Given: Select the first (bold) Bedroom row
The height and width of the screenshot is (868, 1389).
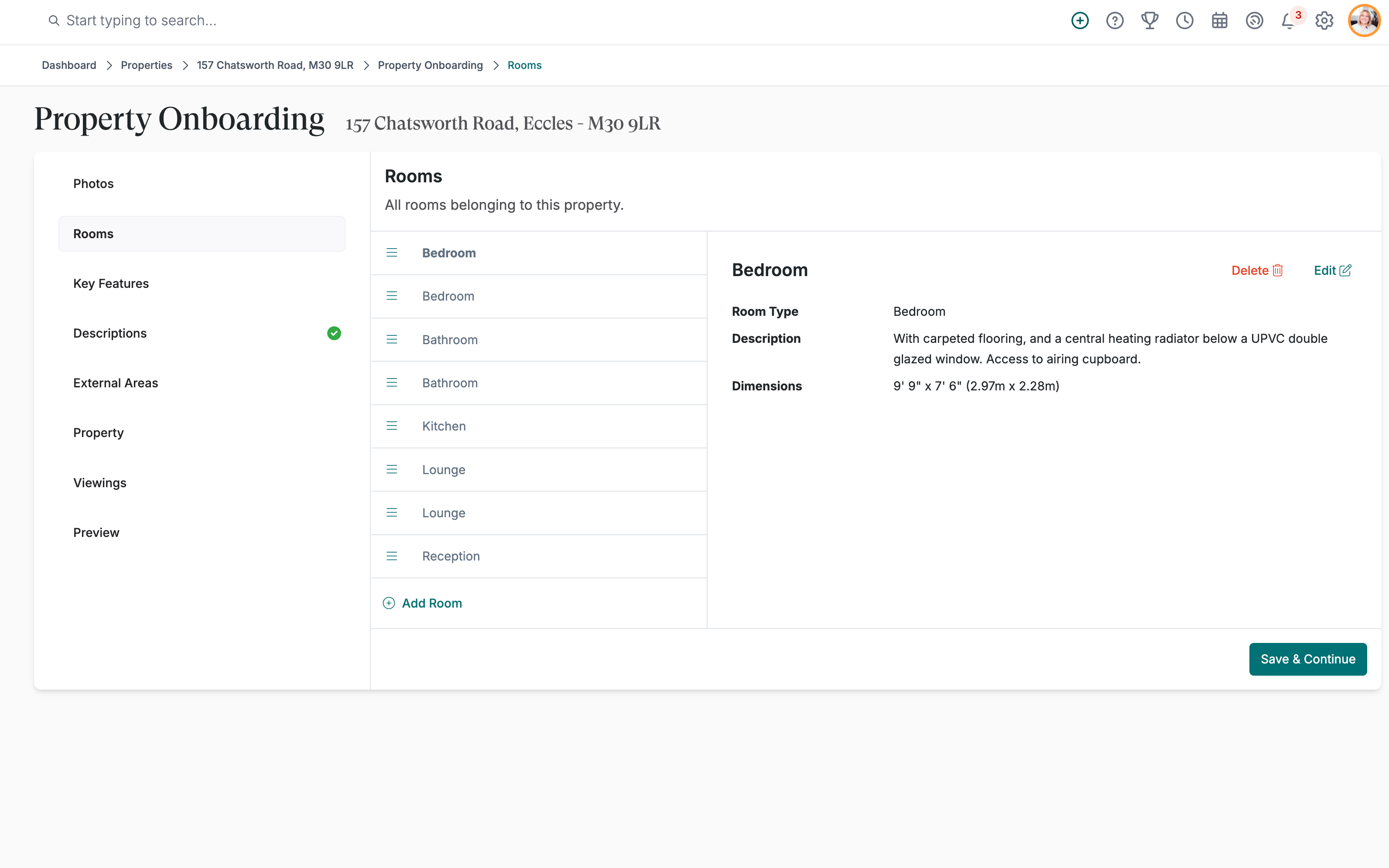Looking at the screenshot, I should (539, 253).
